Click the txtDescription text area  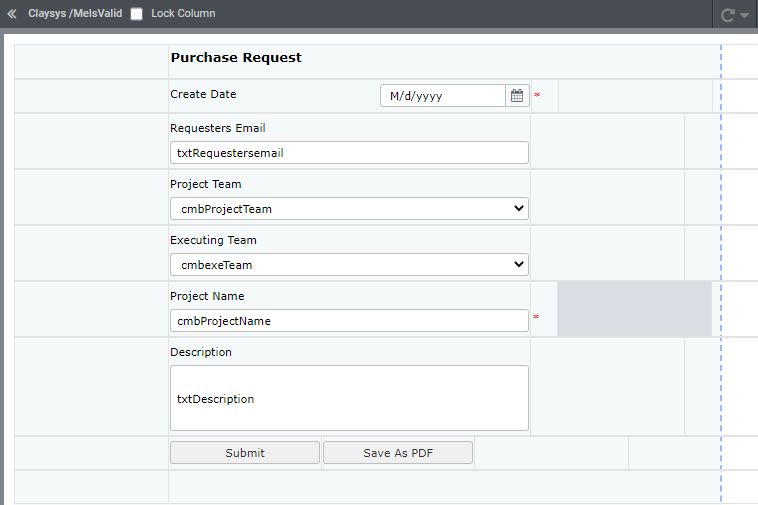click(350, 398)
